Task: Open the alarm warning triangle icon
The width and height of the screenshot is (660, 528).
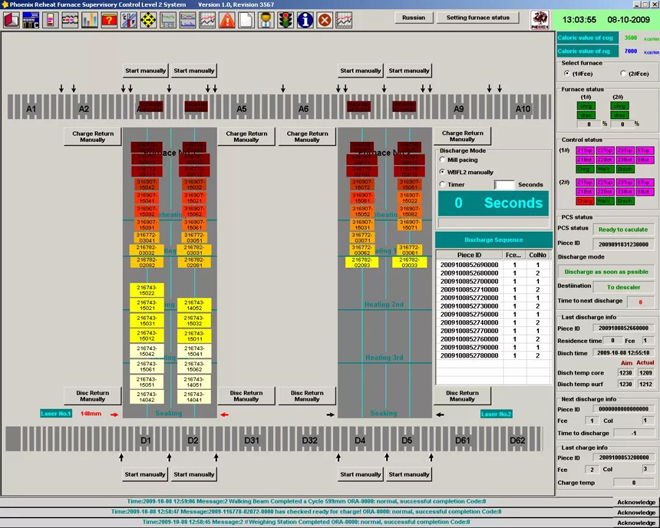Action: (227, 19)
